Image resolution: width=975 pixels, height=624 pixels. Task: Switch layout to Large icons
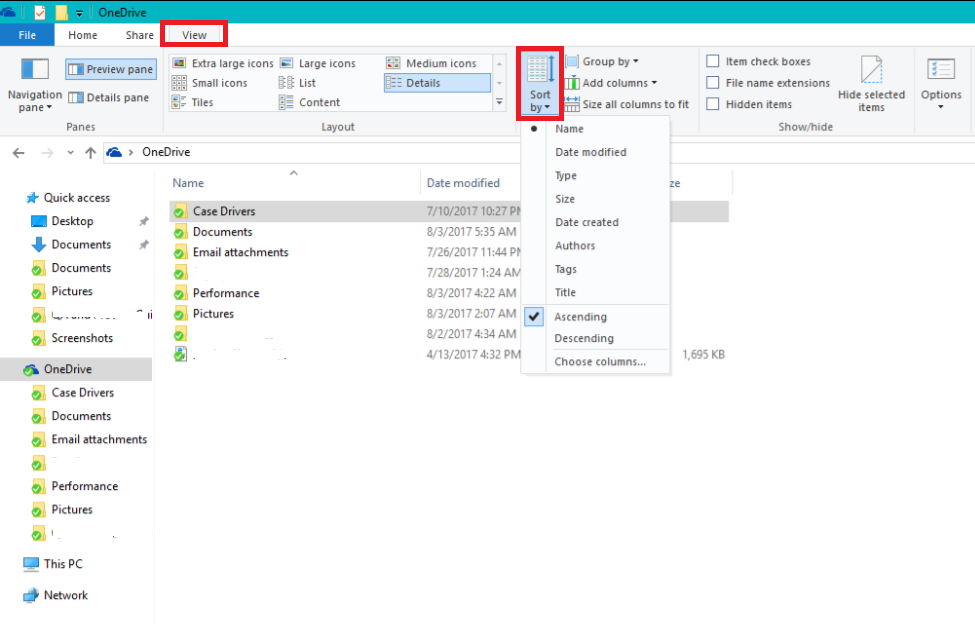coord(322,62)
